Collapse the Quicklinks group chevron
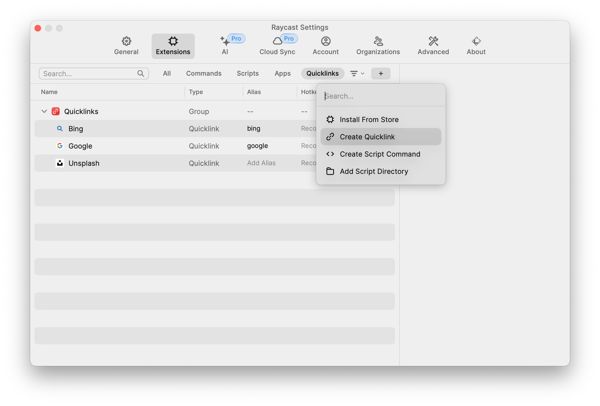 coord(44,111)
